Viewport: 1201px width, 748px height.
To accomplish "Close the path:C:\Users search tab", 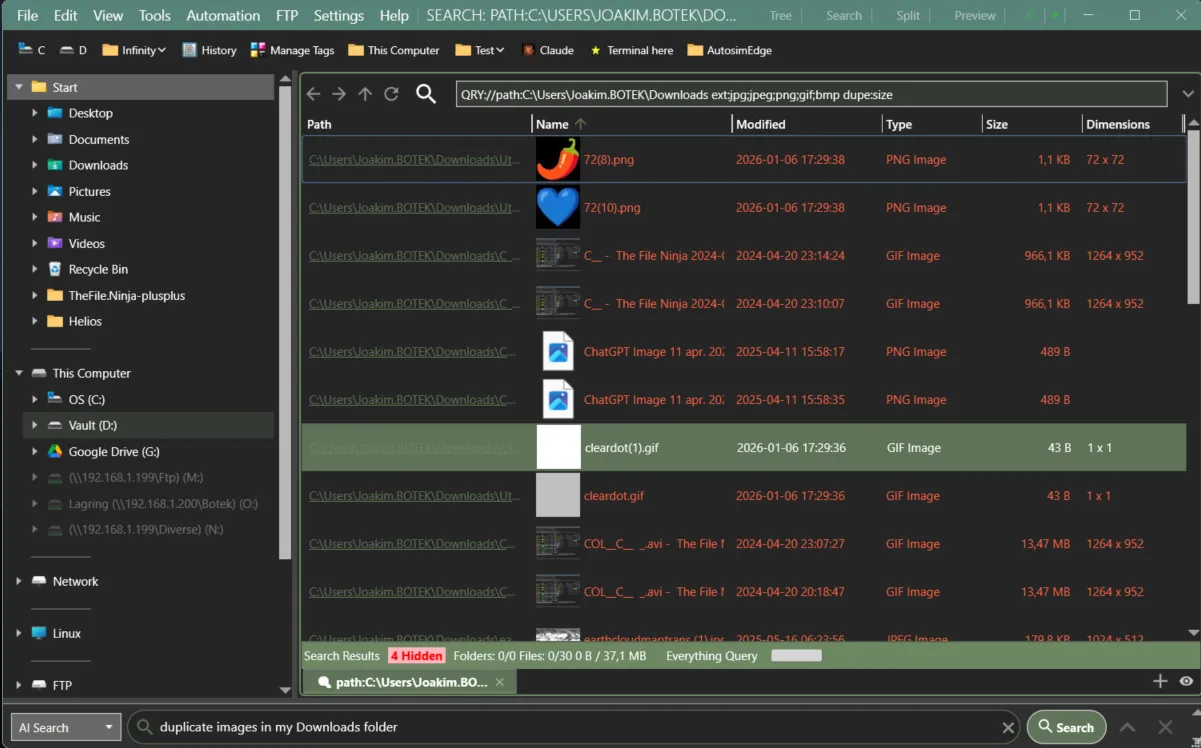I will tap(501, 682).
